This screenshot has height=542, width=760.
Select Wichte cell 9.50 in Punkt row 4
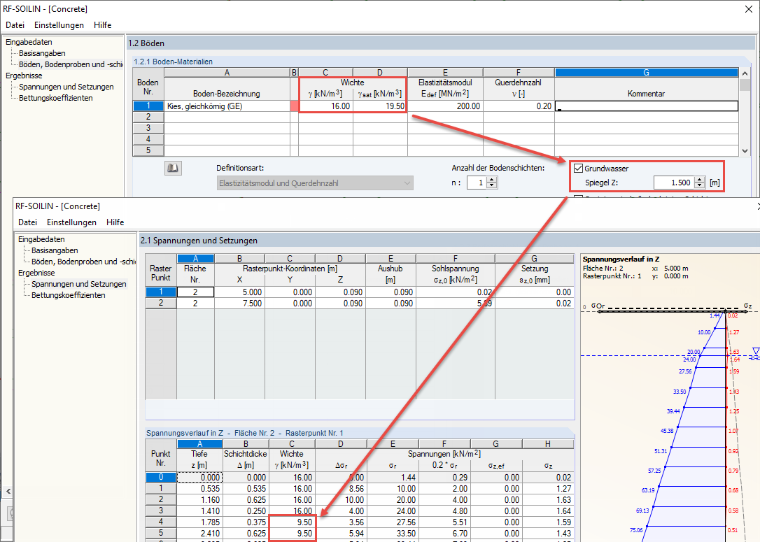(x=292, y=522)
